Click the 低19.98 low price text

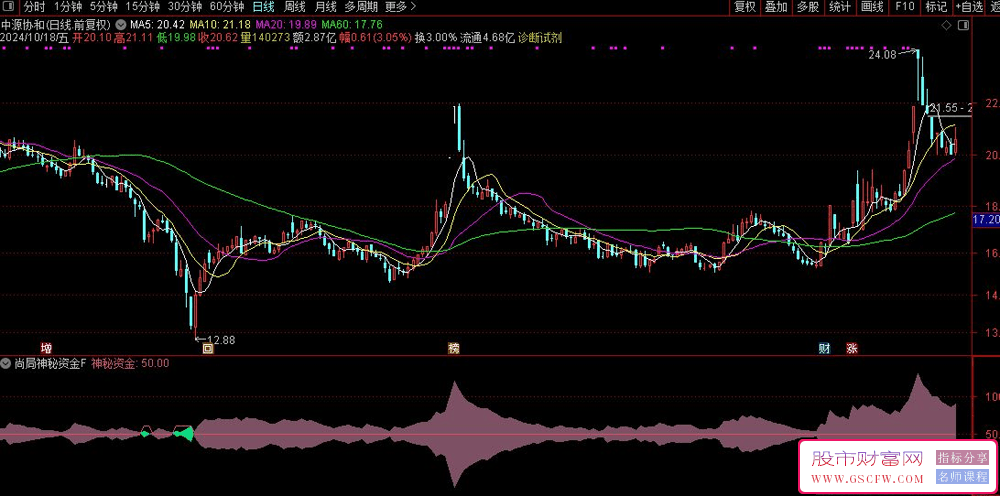click(177, 38)
